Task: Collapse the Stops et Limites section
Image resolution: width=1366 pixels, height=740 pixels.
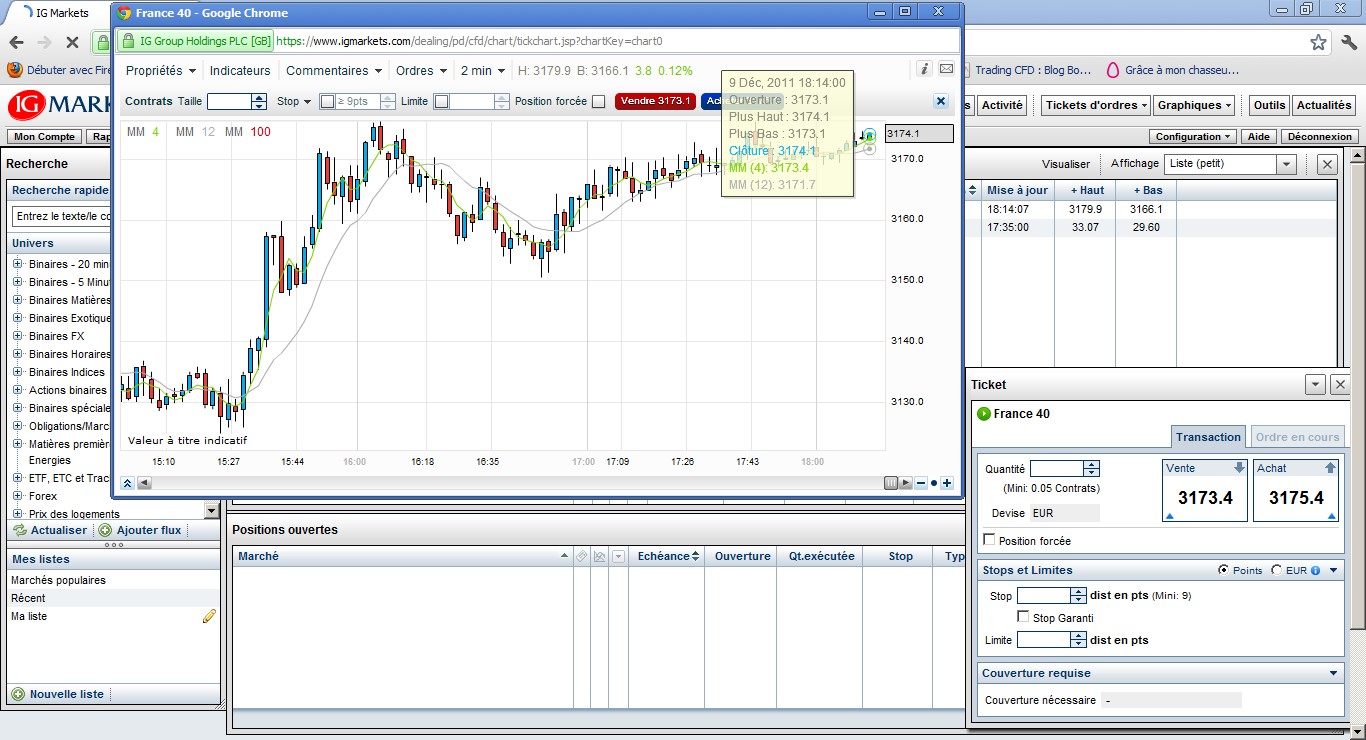Action: [x=1333, y=570]
